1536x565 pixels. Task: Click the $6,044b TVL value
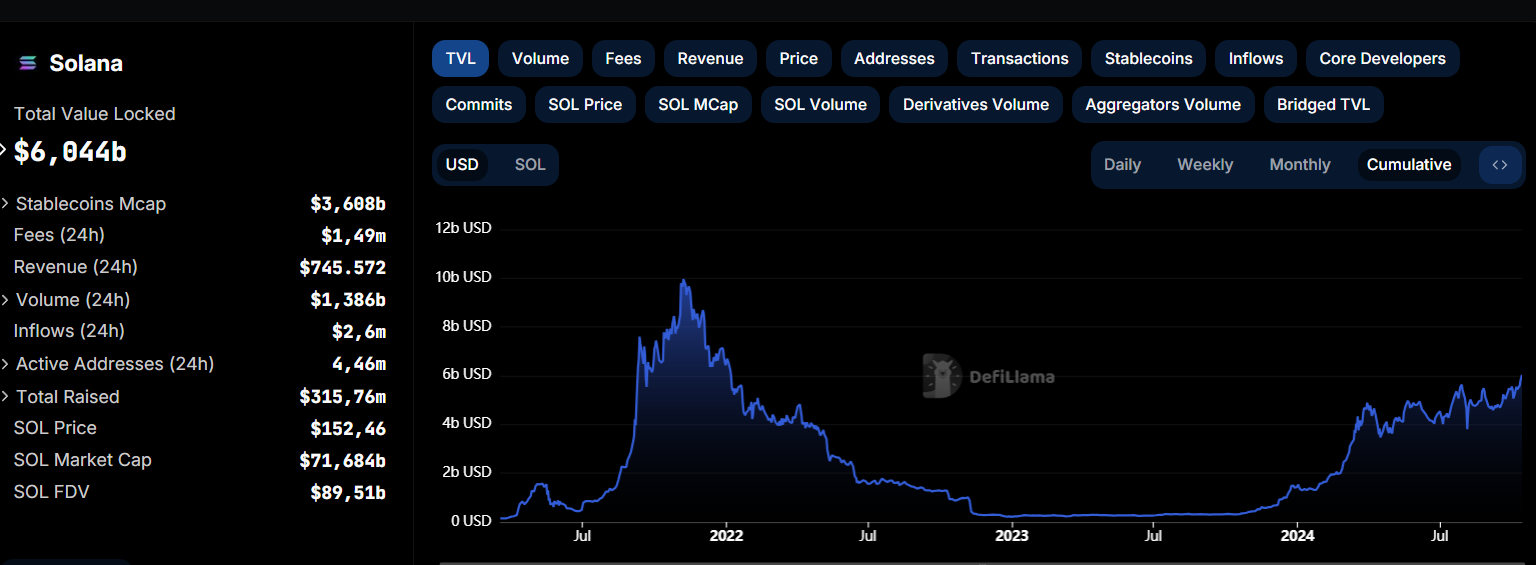(x=70, y=152)
